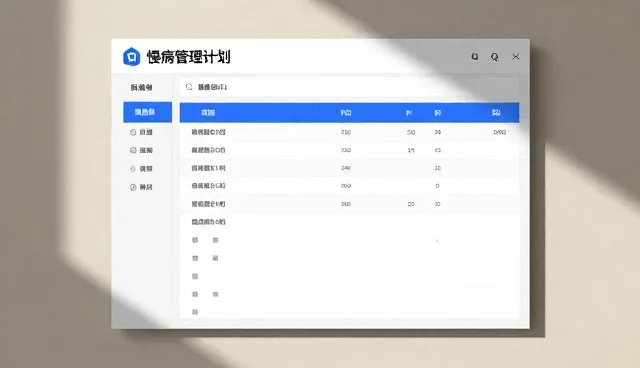Close the 慢病管理计划 window
Screen dimensions: 640x368
tap(516, 57)
